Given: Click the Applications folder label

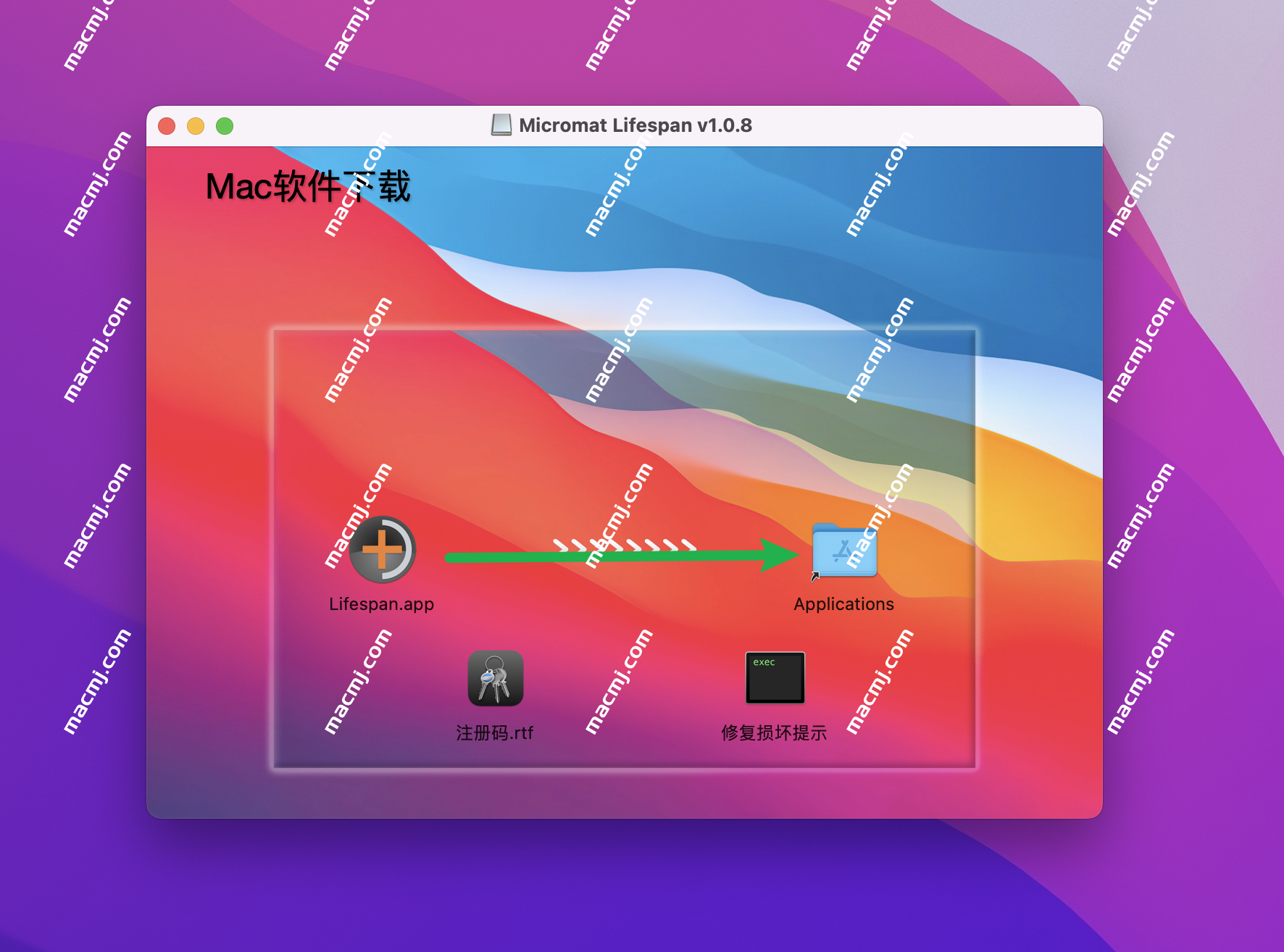Looking at the screenshot, I should pos(844,604).
